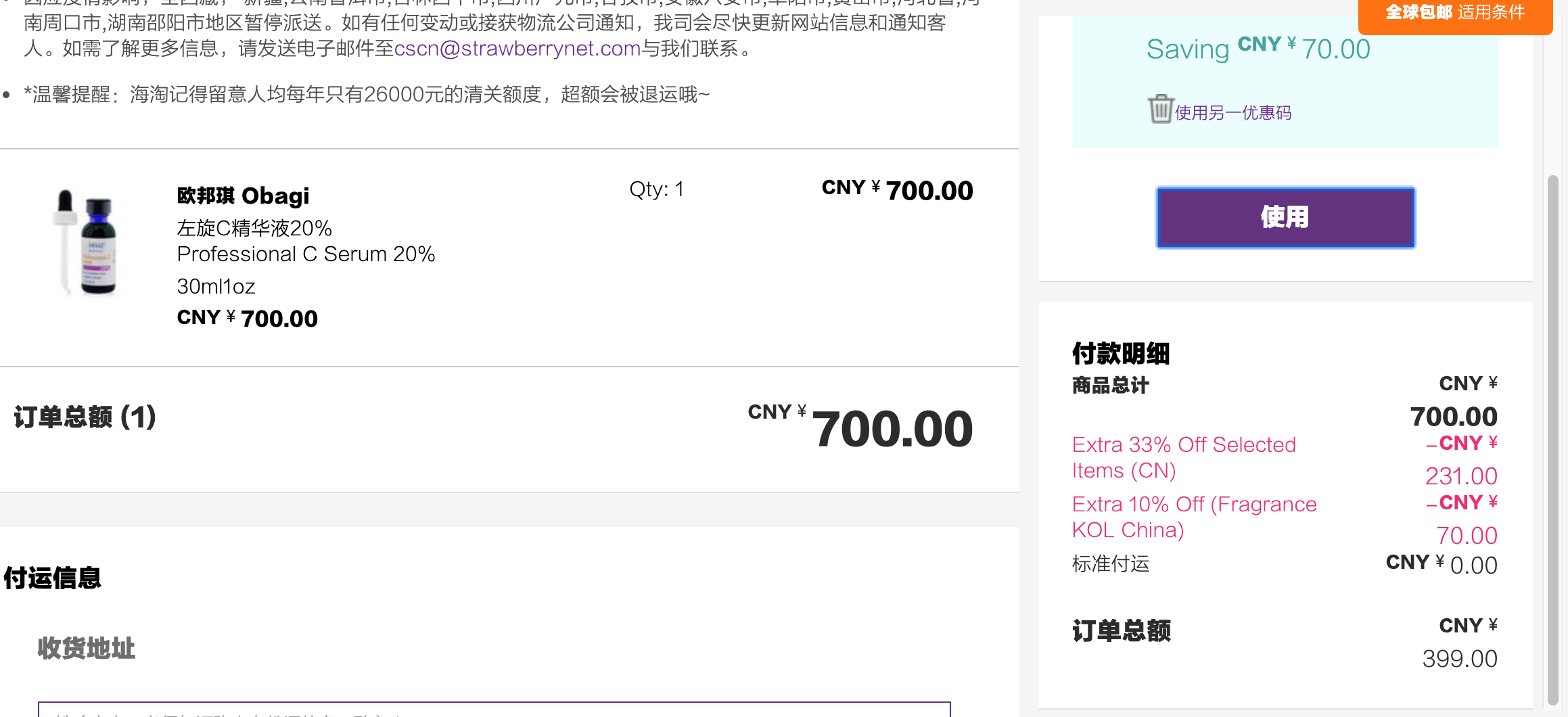
Task: Click the trash icon beside coupon code
Action: [x=1160, y=109]
